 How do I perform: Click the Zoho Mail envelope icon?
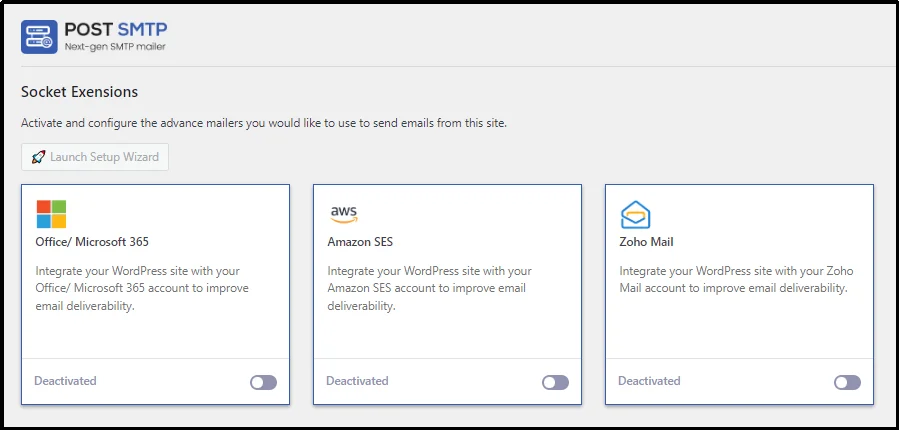635,214
